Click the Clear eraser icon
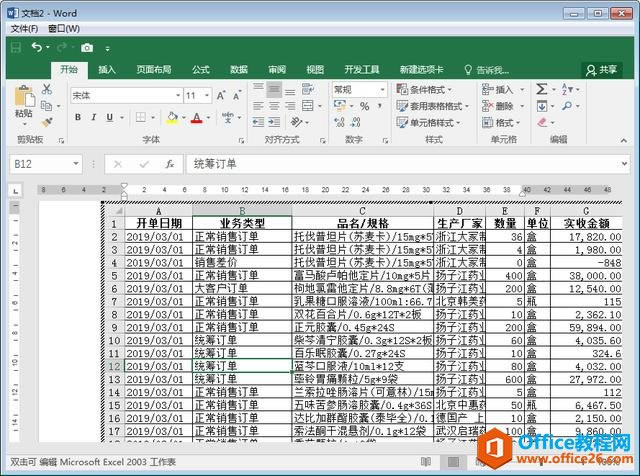 tap(541, 122)
